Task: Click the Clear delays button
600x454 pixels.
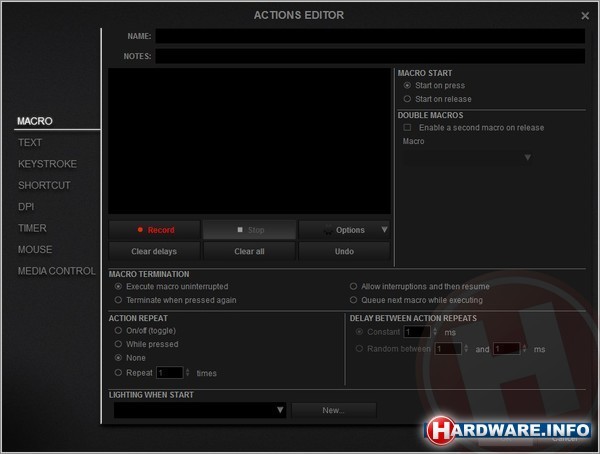Action: [x=154, y=251]
